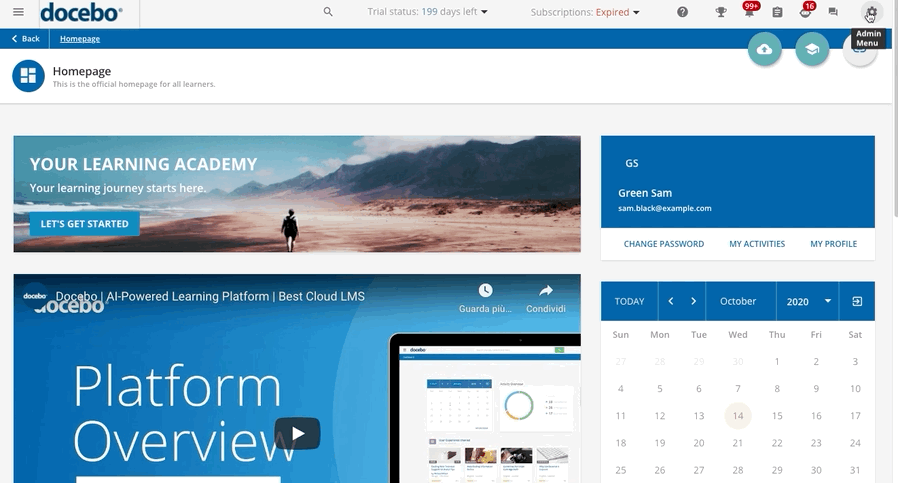Click the Docebo channel logo on video
The height and width of the screenshot is (483, 898).
pos(35,296)
